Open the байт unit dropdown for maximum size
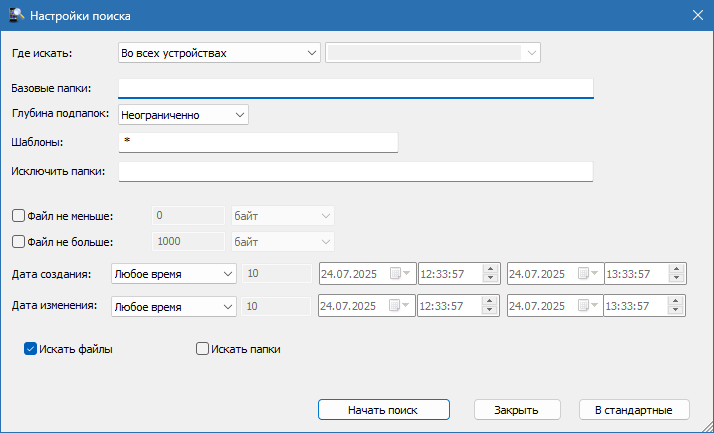Screen dimensions: 714x433 [283, 242]
